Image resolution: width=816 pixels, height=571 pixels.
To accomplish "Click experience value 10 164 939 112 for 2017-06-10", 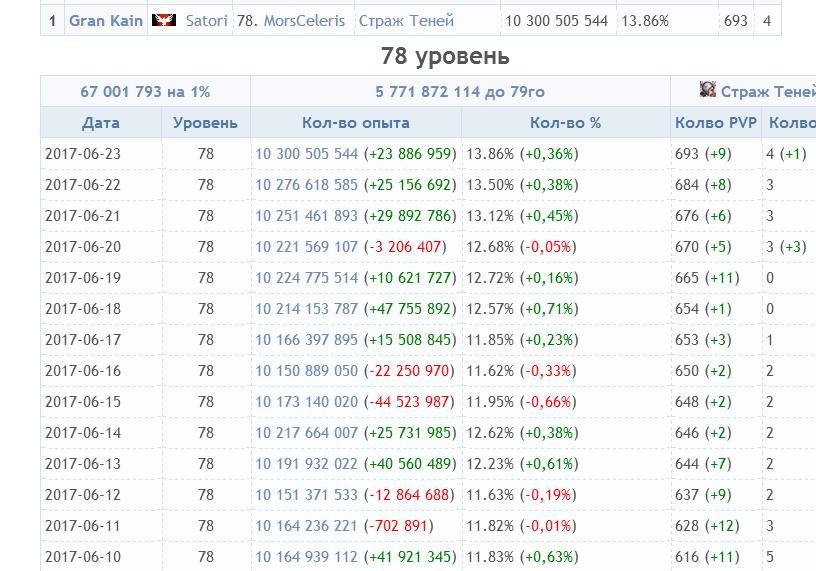I will (306, 557).
